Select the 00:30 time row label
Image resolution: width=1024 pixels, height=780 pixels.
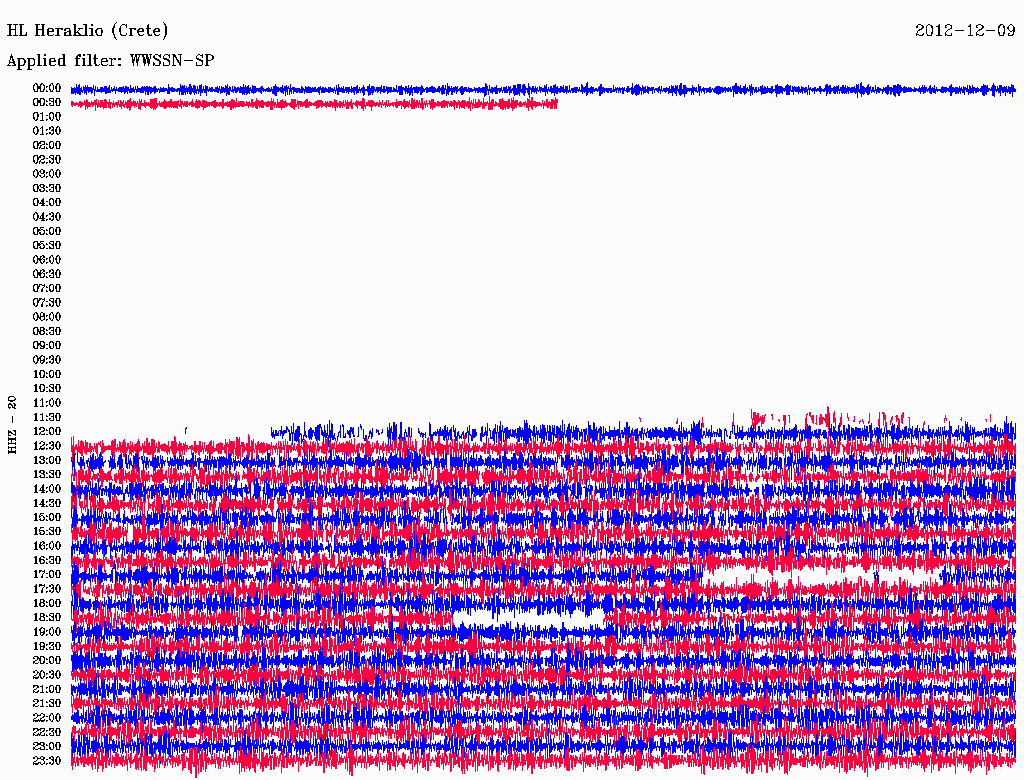click(x=47, y=102)
